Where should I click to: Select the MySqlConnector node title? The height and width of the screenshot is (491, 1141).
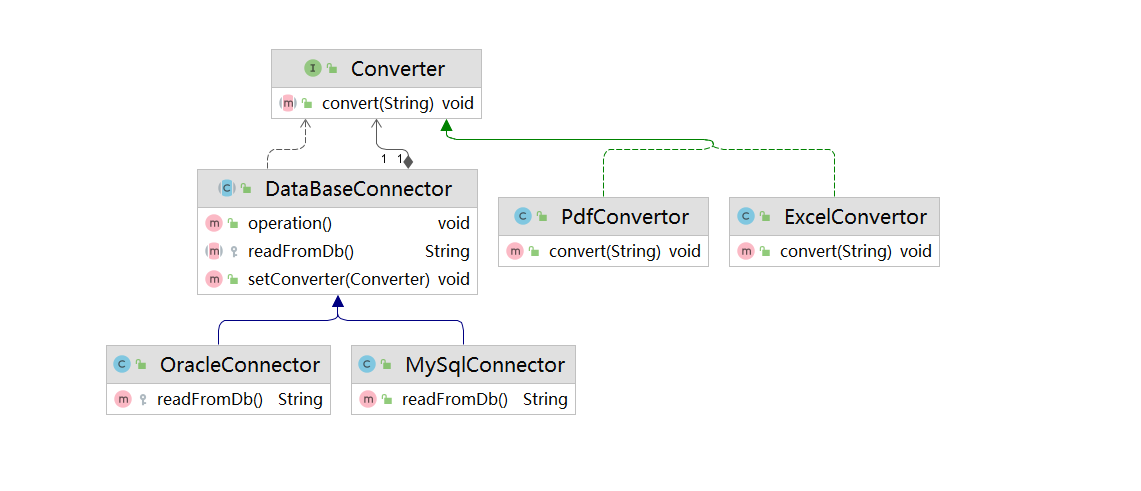coord(485,365)
